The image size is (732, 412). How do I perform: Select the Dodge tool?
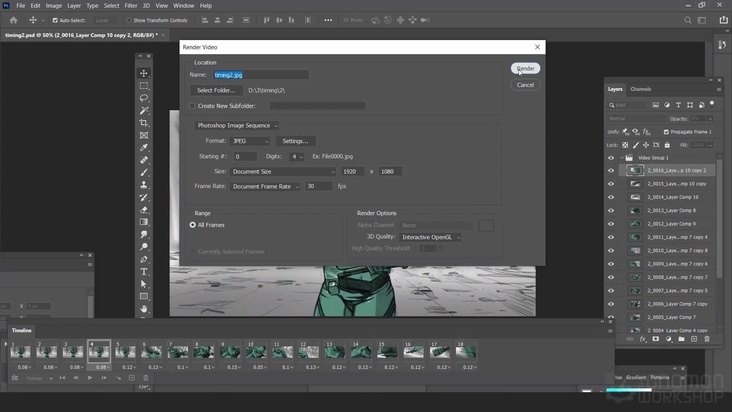144,247
